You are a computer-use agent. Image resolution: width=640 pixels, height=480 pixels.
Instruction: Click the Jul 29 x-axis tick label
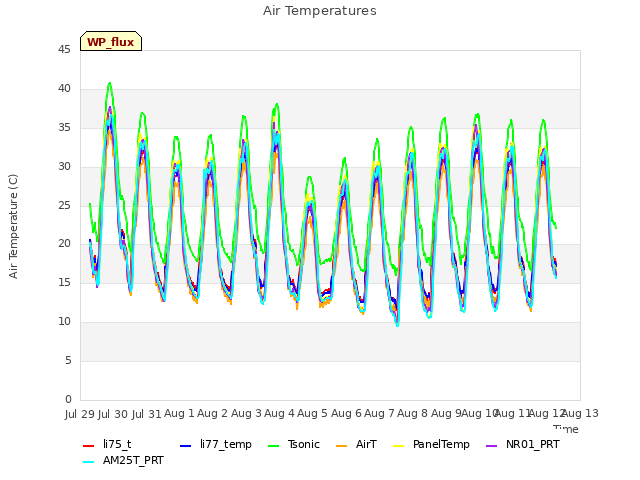[x=80, y=413]
